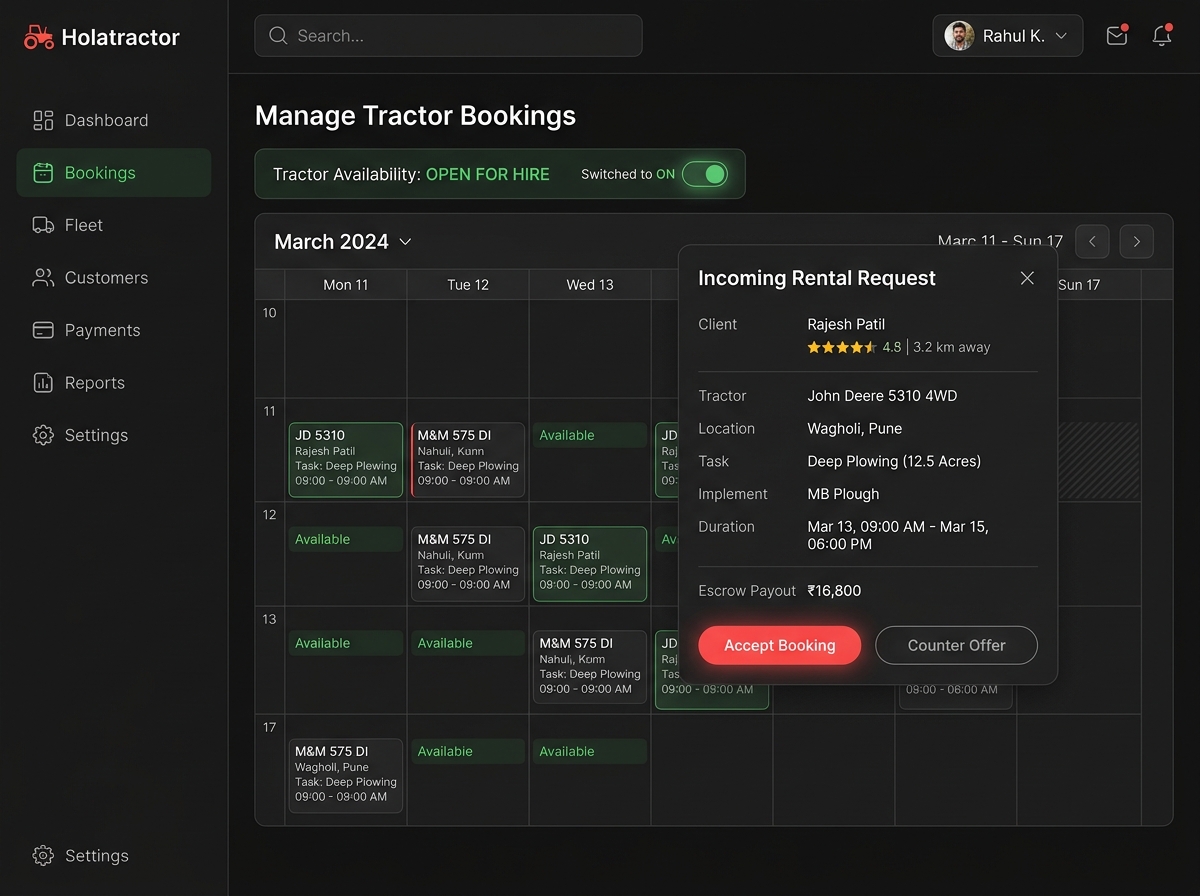Click the 4.8 star rating of Rajesh Patil
This screenshot has width=1200, height=896.
pos(854,347)
